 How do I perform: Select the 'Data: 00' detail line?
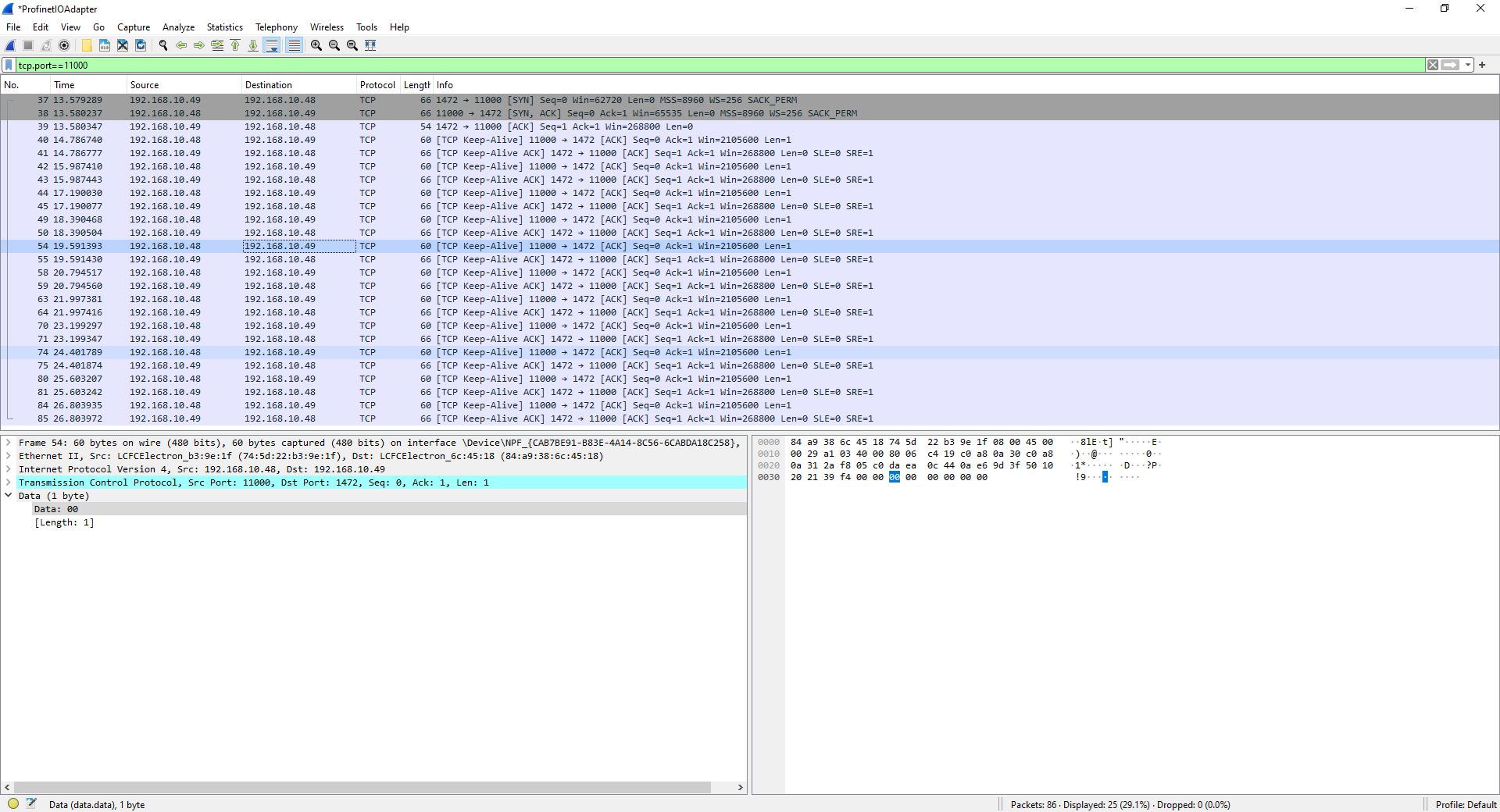[x=390, y=509]
